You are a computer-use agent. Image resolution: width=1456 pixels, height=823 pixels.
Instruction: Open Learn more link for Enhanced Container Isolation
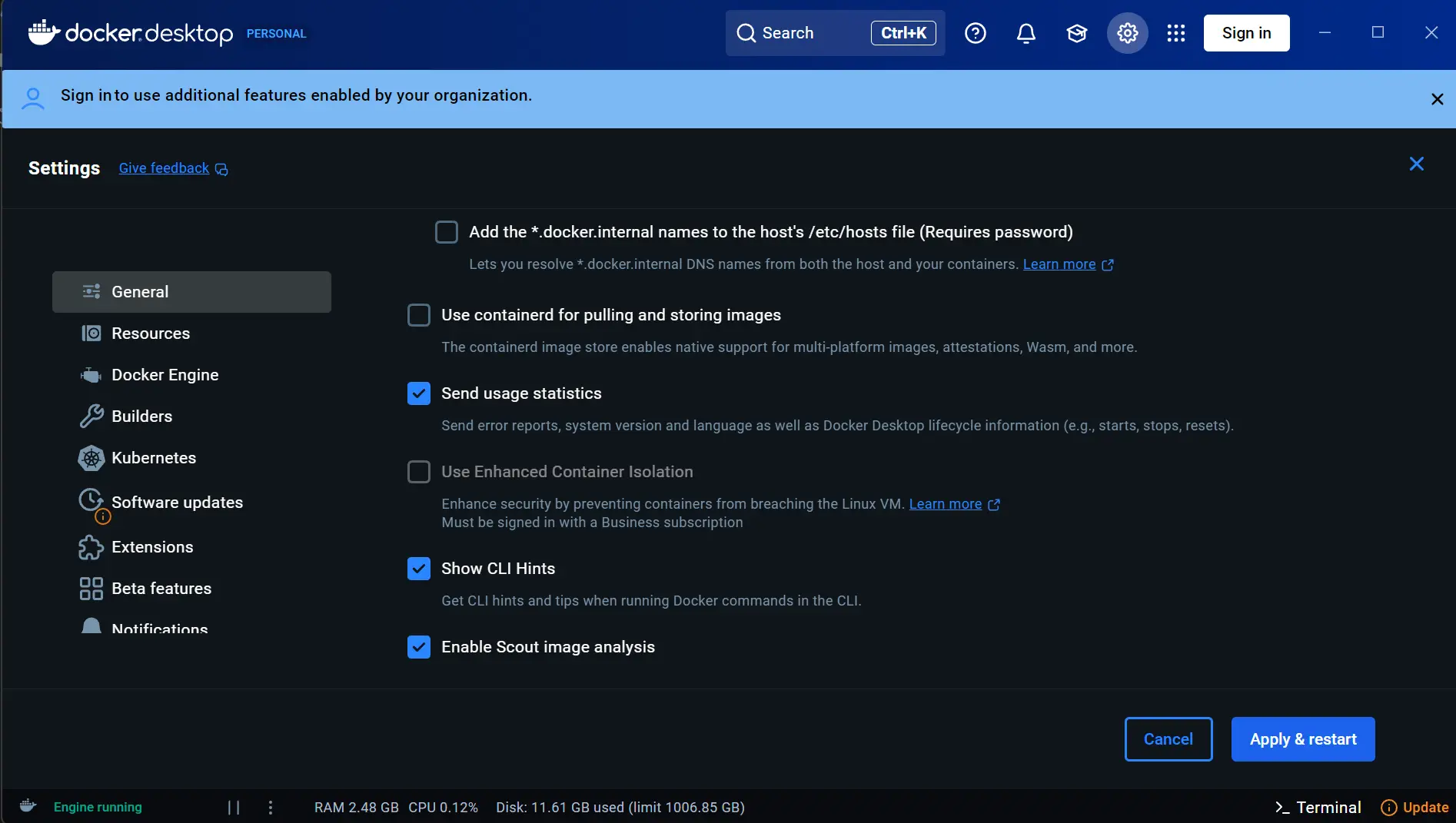point(946,504)
